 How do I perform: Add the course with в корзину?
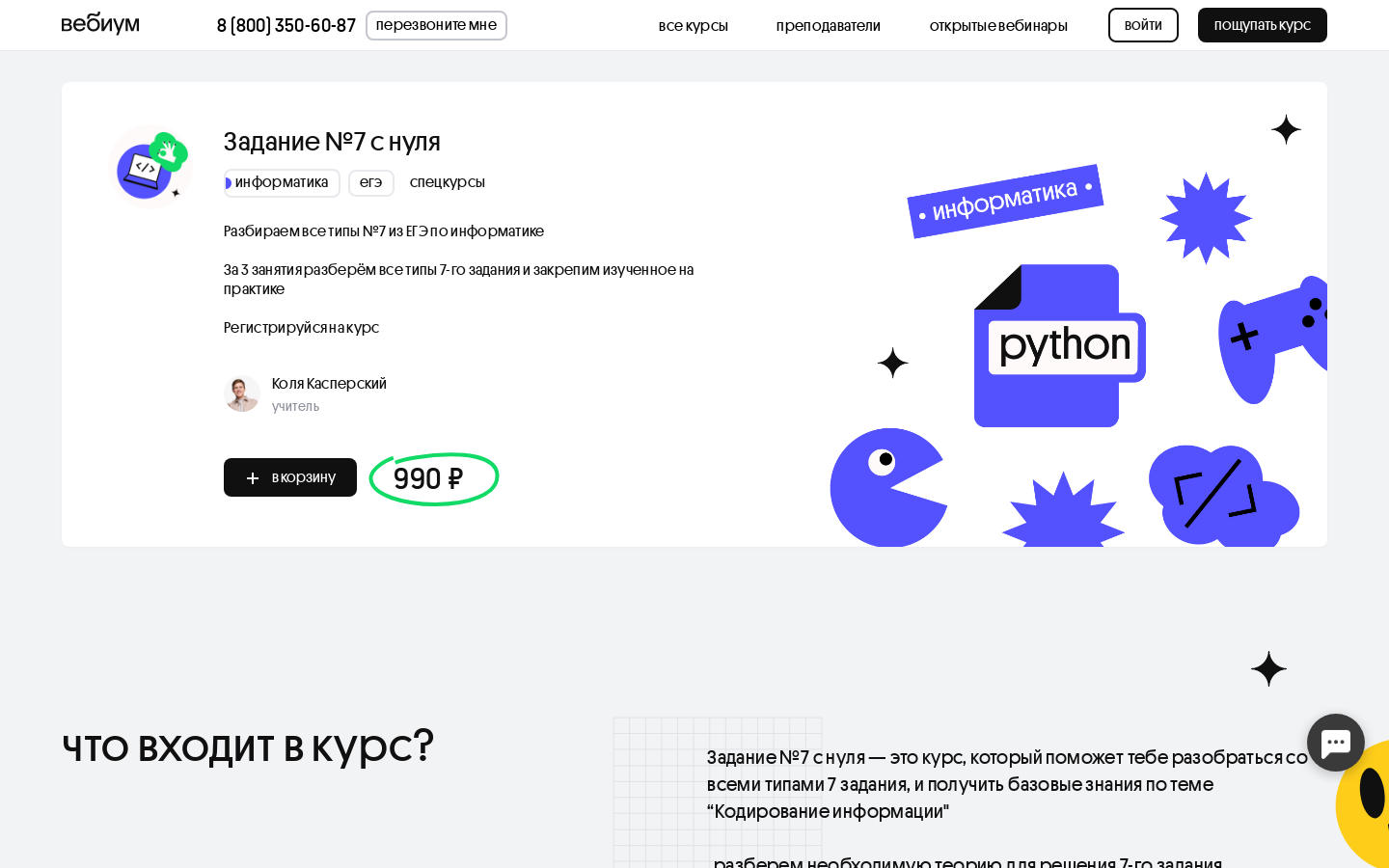(x=290, y=477)
